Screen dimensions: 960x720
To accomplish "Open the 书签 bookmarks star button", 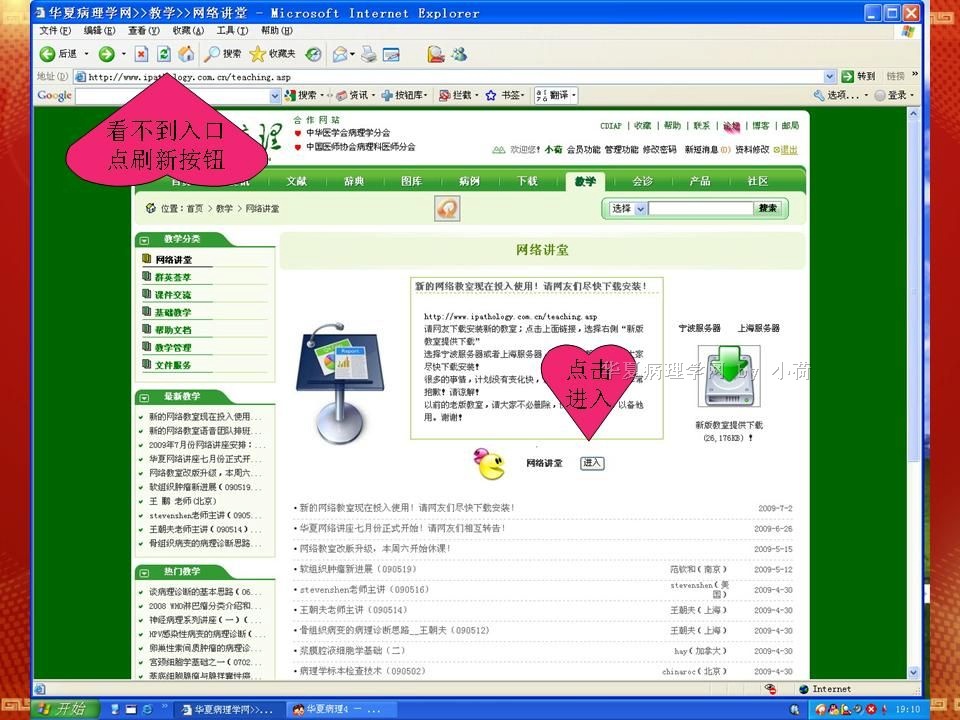I will 503,95.
